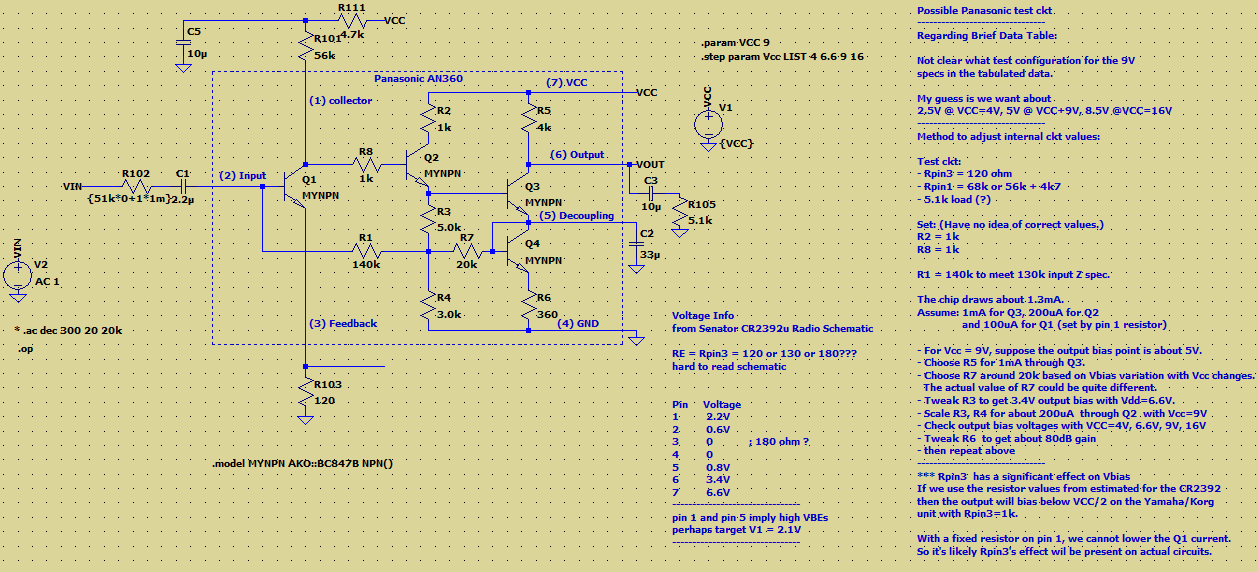Click the VOUT net label

coord(650,164)
